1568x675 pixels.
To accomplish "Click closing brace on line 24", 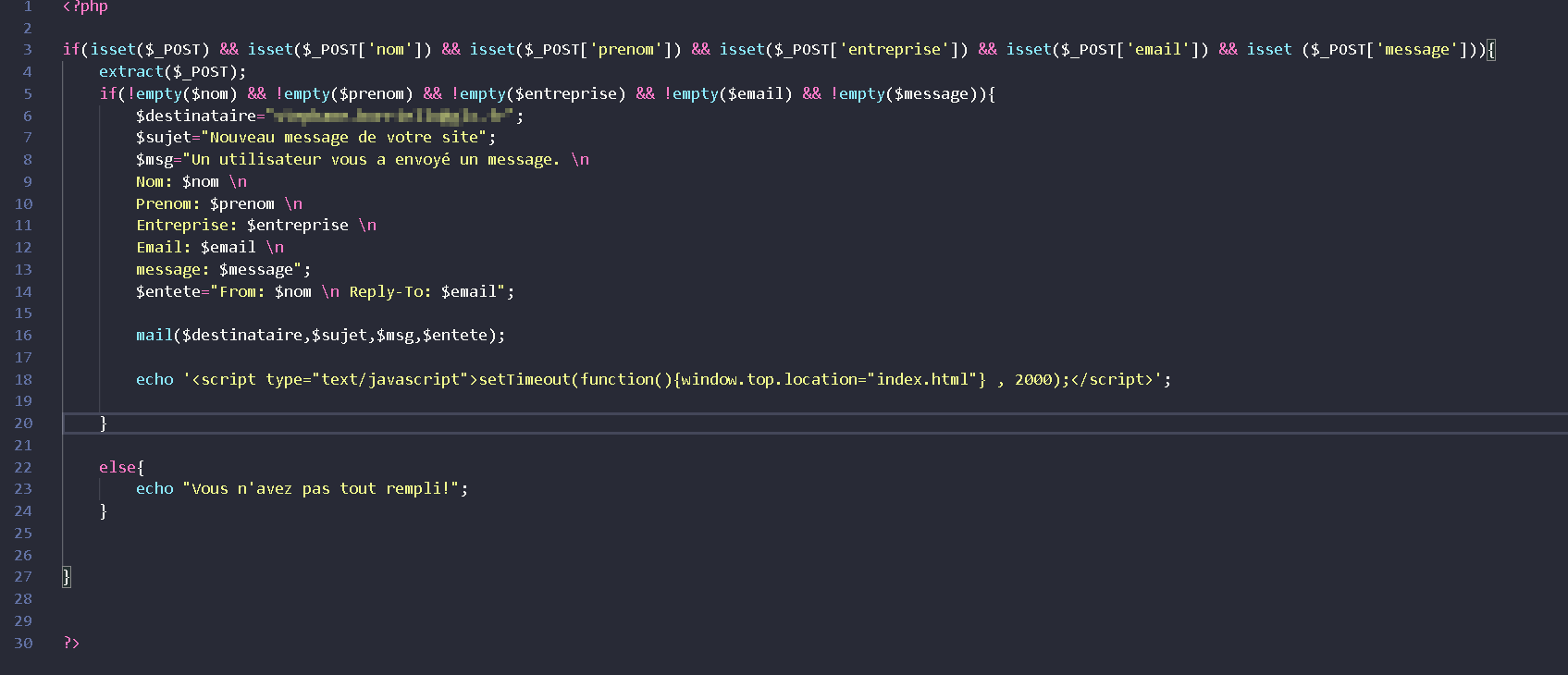I will pos(104,511).
